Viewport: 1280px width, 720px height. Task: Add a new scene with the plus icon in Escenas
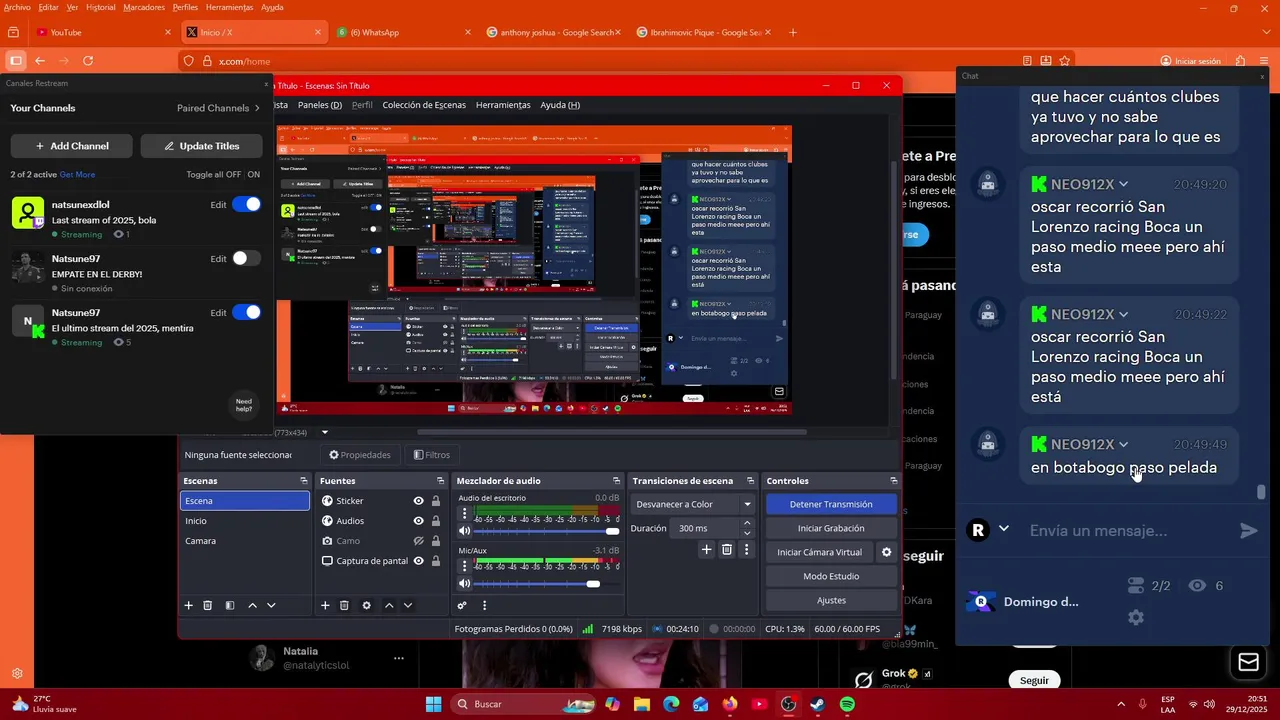pos(188,605)
